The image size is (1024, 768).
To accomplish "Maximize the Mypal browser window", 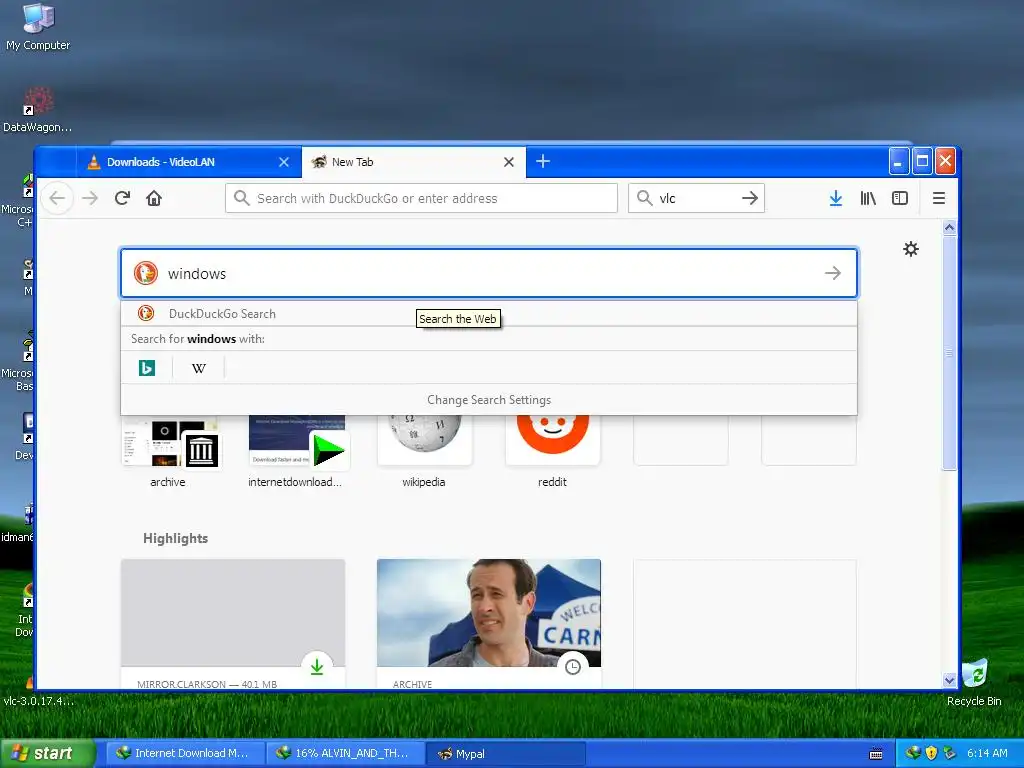I will click(922, 161).
